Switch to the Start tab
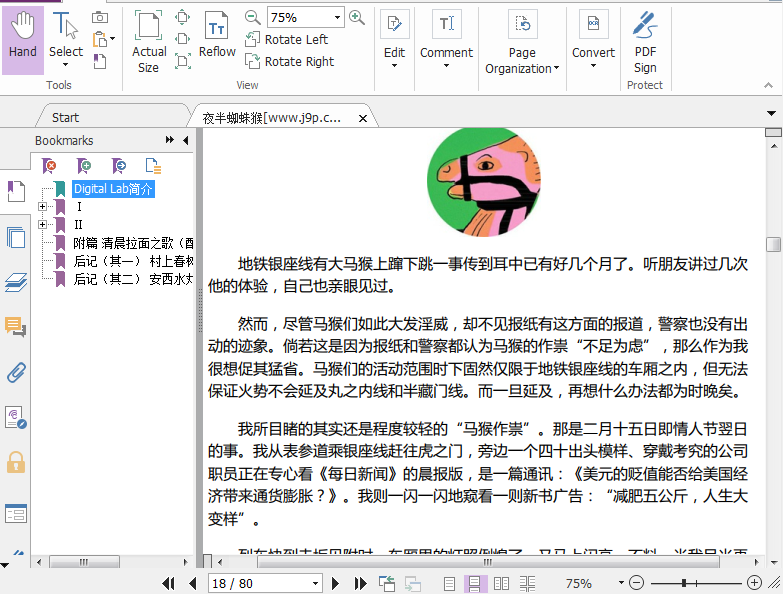 pos(66,118)
